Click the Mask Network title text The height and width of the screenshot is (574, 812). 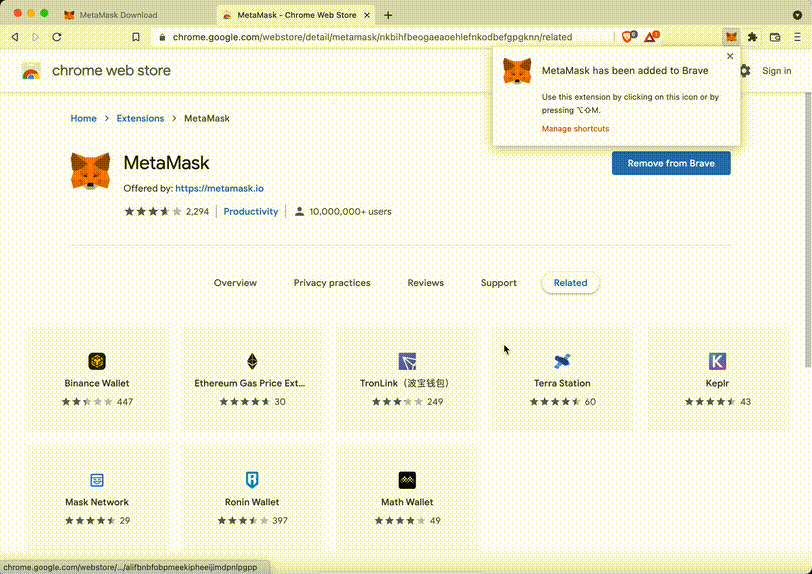coord(97,502)
